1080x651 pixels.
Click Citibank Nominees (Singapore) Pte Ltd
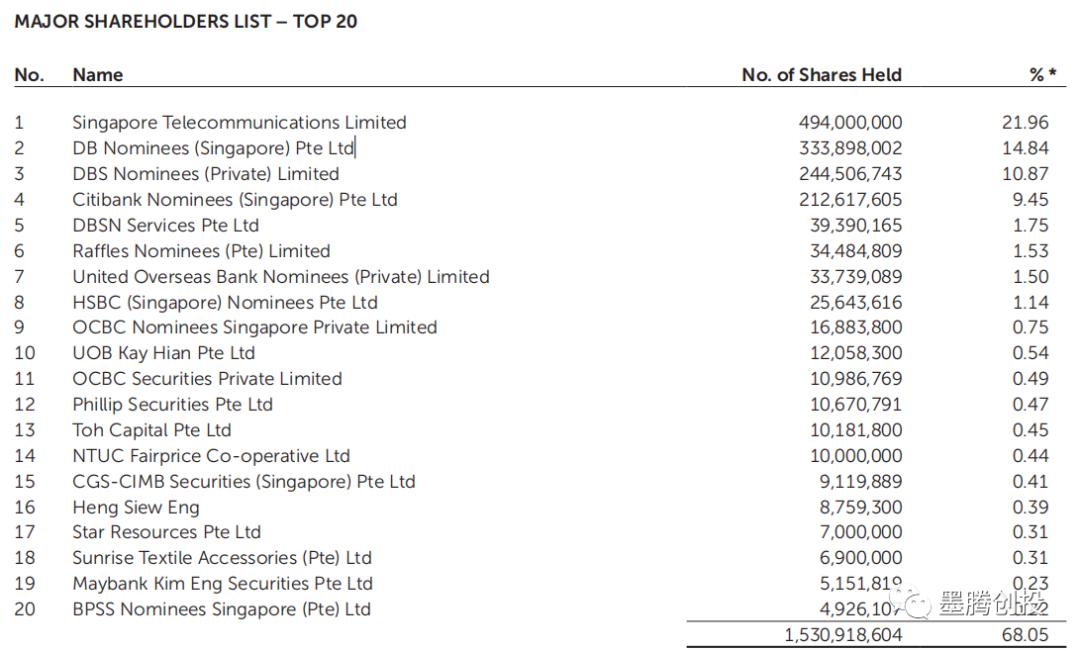(235, 200)
